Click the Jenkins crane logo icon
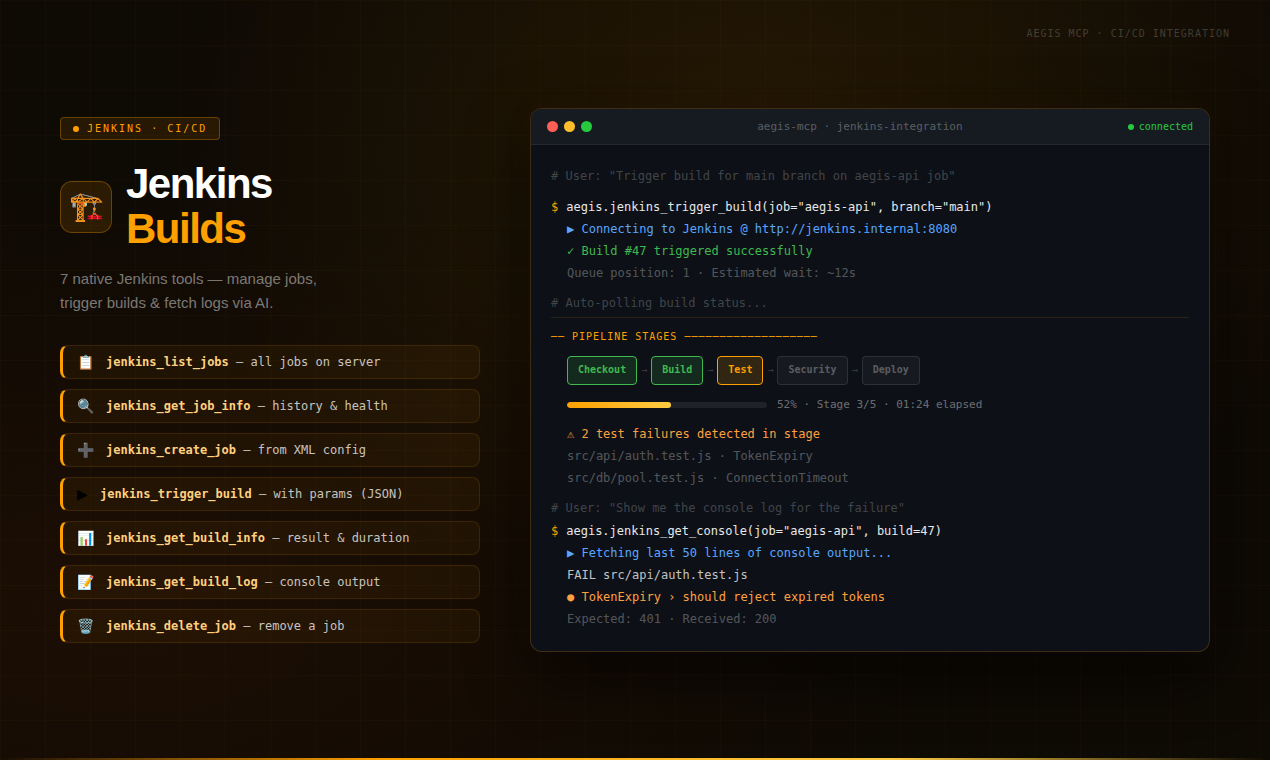Screen dimensions: 1270x760 coord(86,207)
